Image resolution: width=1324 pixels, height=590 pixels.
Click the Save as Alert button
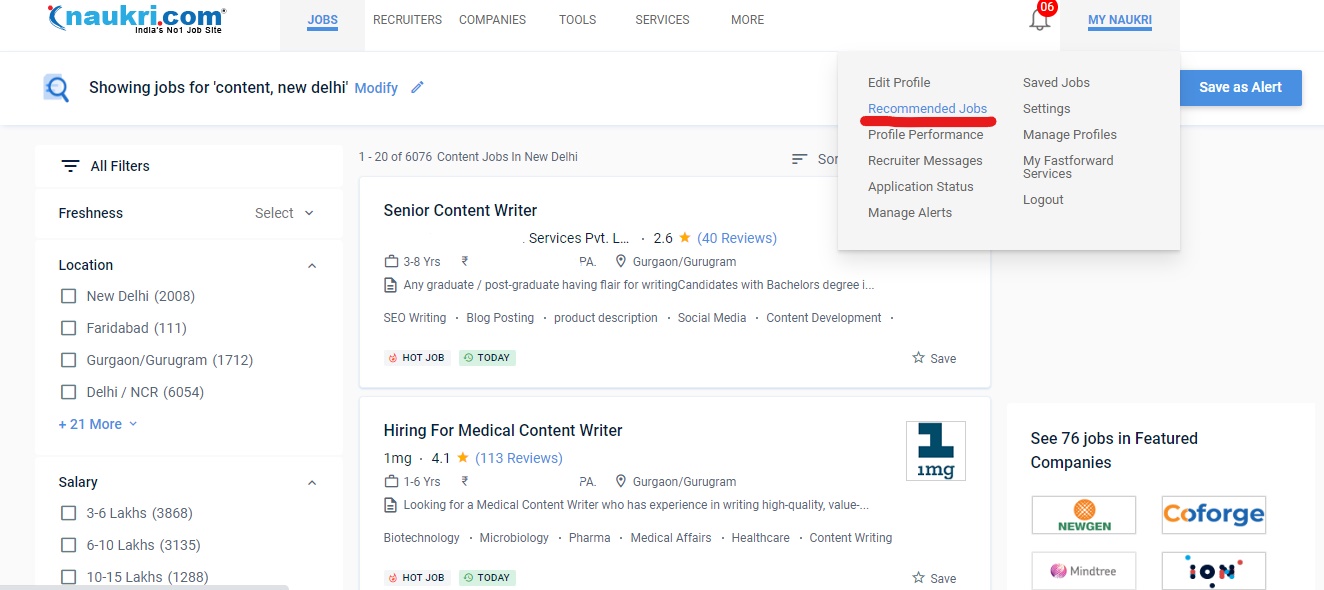point(1240,87)
